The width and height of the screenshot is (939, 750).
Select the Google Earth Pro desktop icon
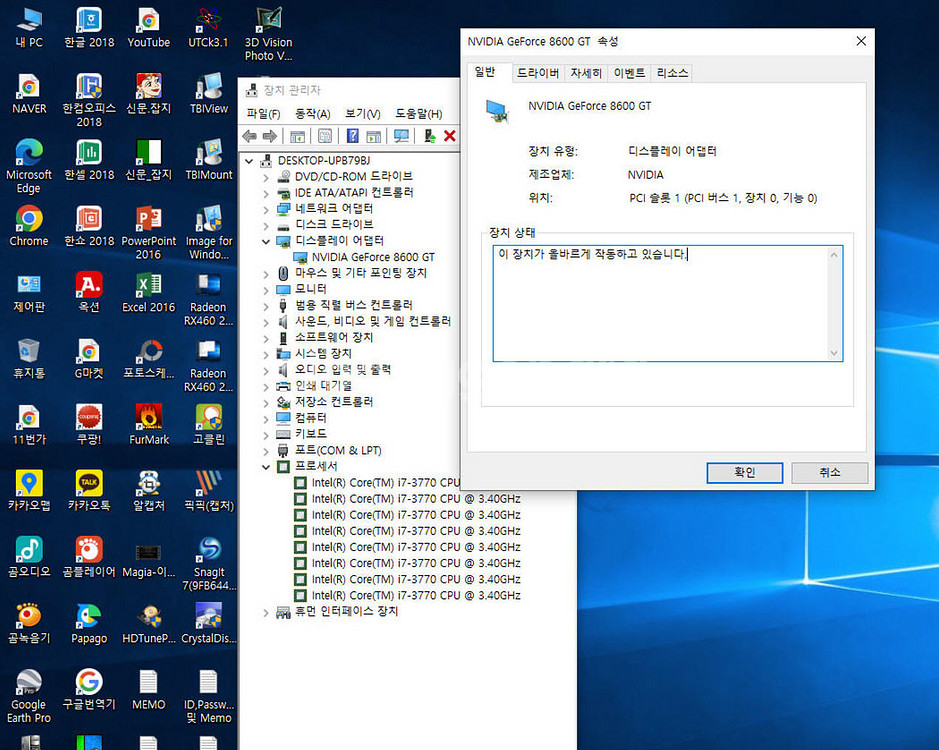click(x=29, y=695)
